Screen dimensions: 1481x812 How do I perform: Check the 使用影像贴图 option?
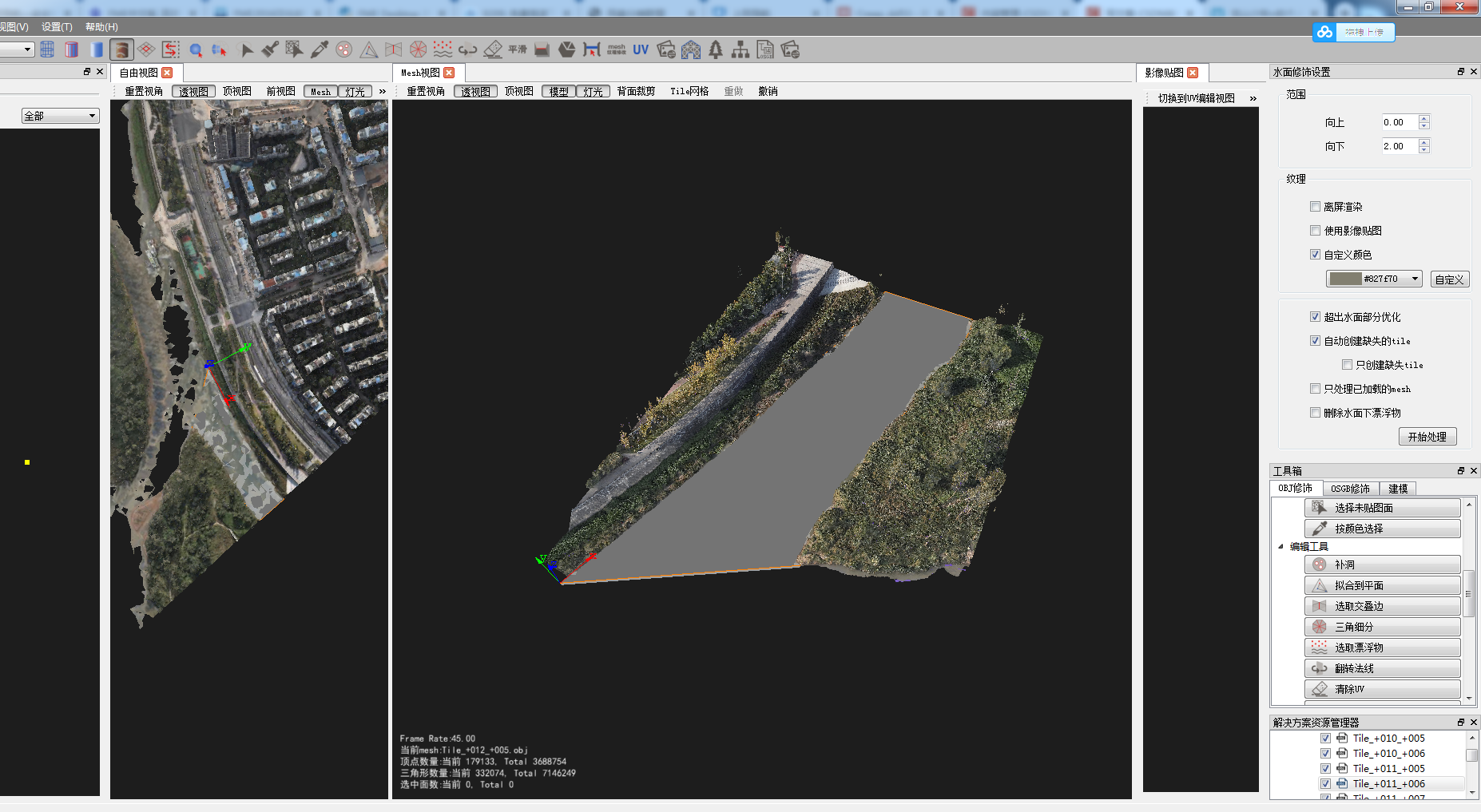coord(1315,230)
